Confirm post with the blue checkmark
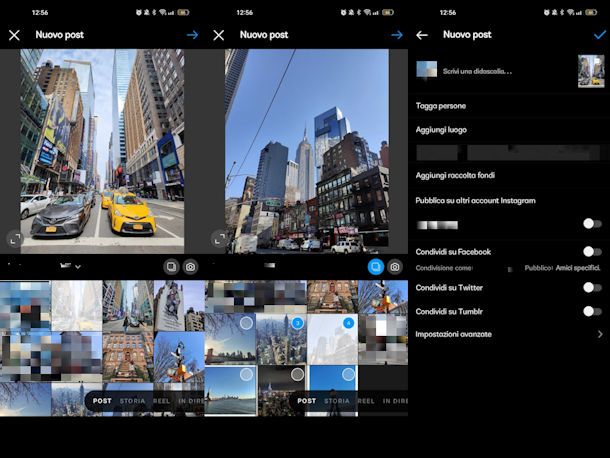The width and height of the screenshot is (610, 458). tap(599, 35)
